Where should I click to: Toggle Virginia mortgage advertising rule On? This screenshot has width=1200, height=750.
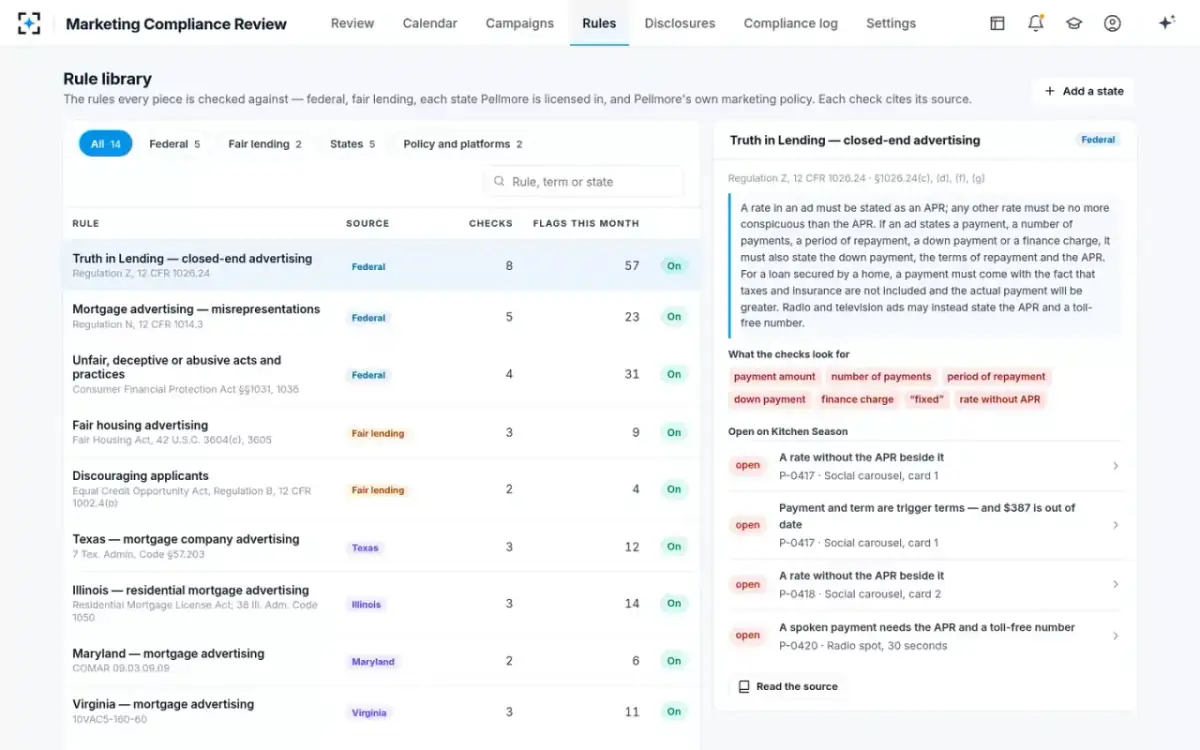[674, 712]
